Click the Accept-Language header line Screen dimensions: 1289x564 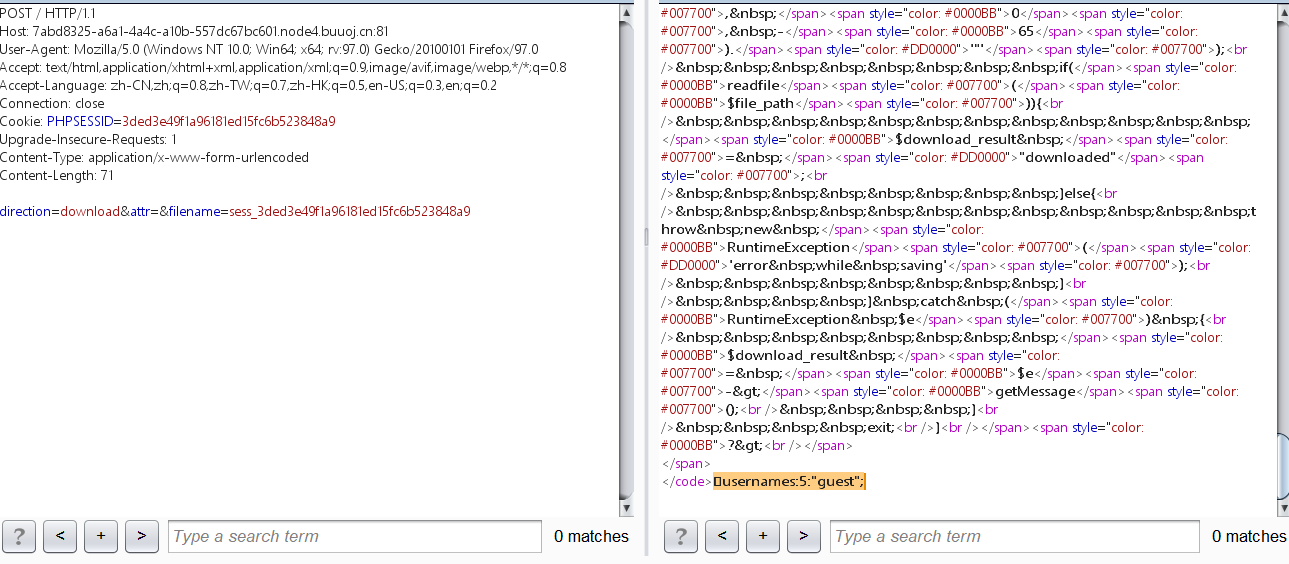[248, 85]
